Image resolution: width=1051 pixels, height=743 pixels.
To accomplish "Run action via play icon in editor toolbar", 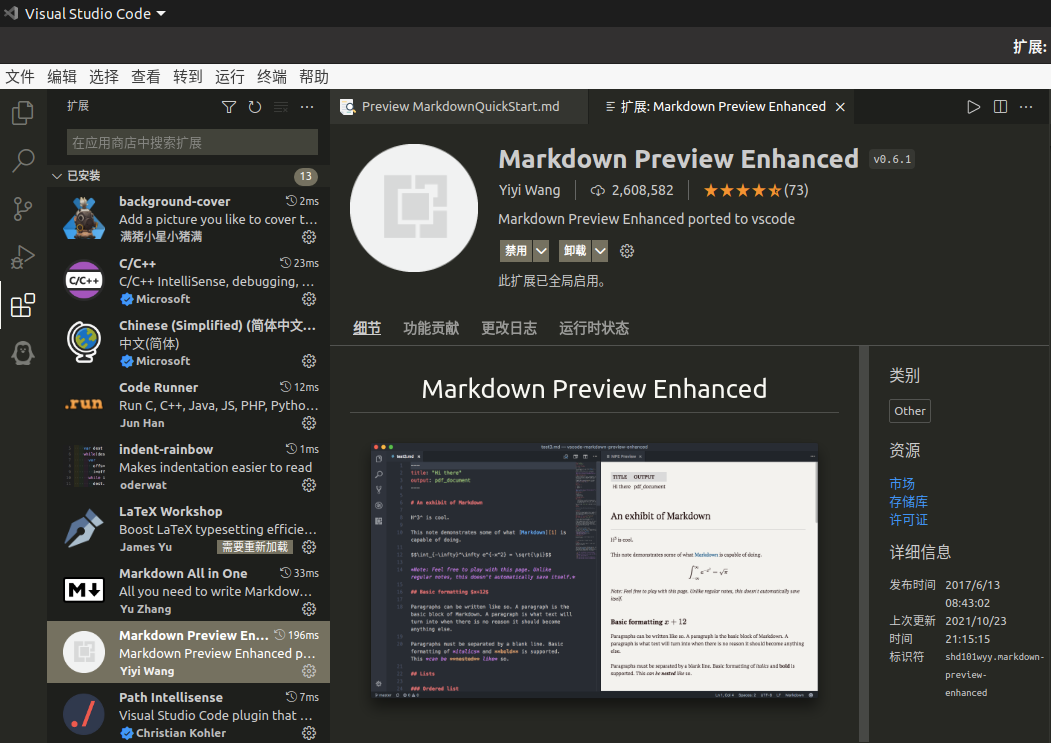I will click(x=973, y=107).
